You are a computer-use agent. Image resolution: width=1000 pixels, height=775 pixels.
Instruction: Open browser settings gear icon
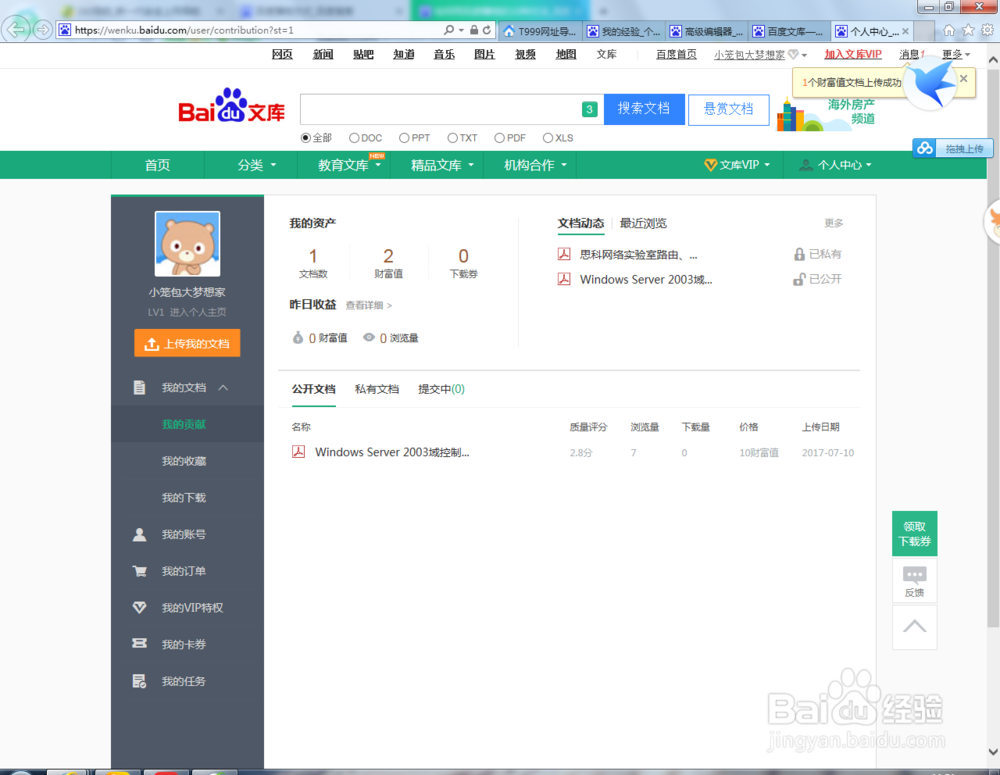tap(987, 30)
